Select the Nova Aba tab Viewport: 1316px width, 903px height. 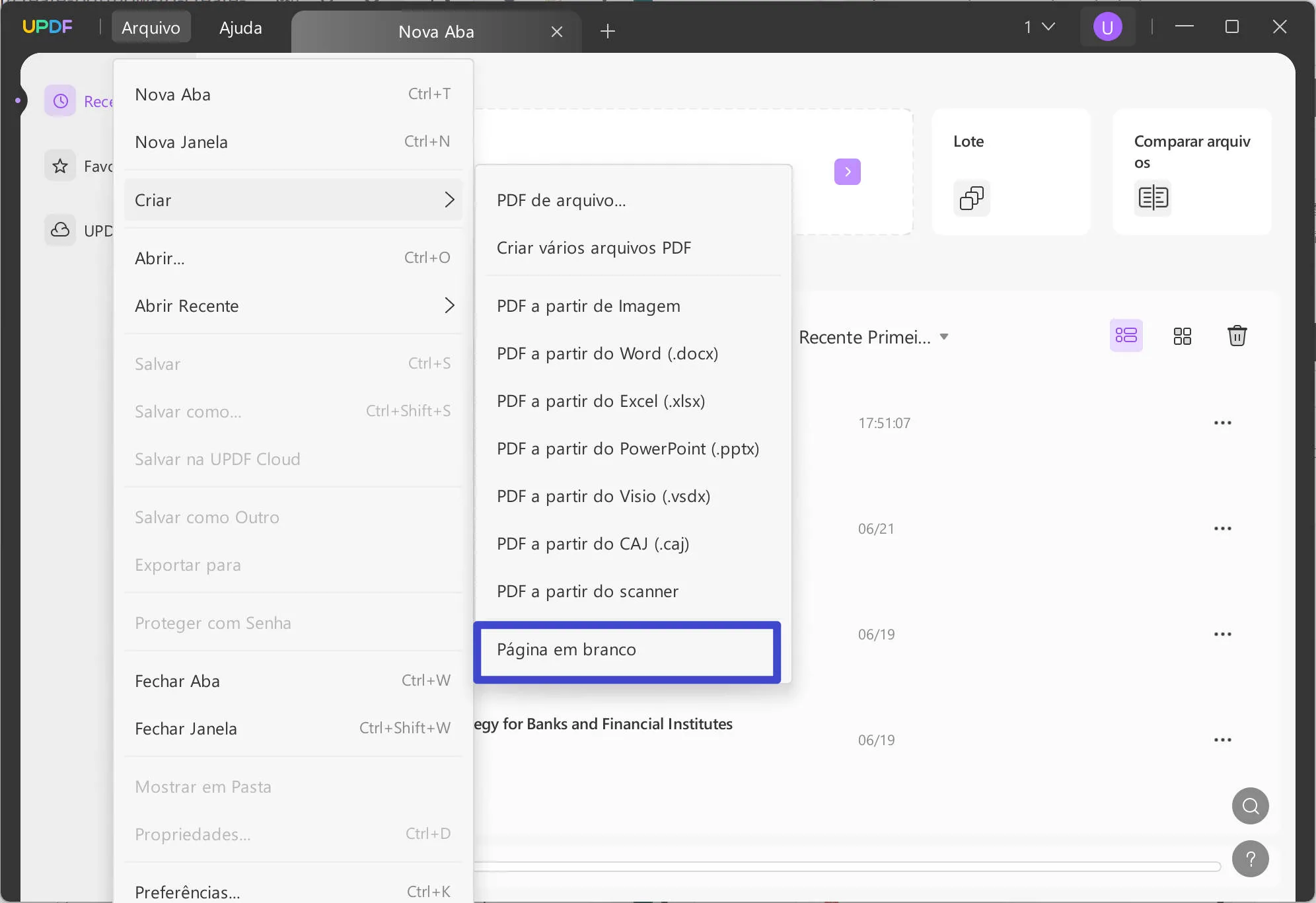[436, 32]
